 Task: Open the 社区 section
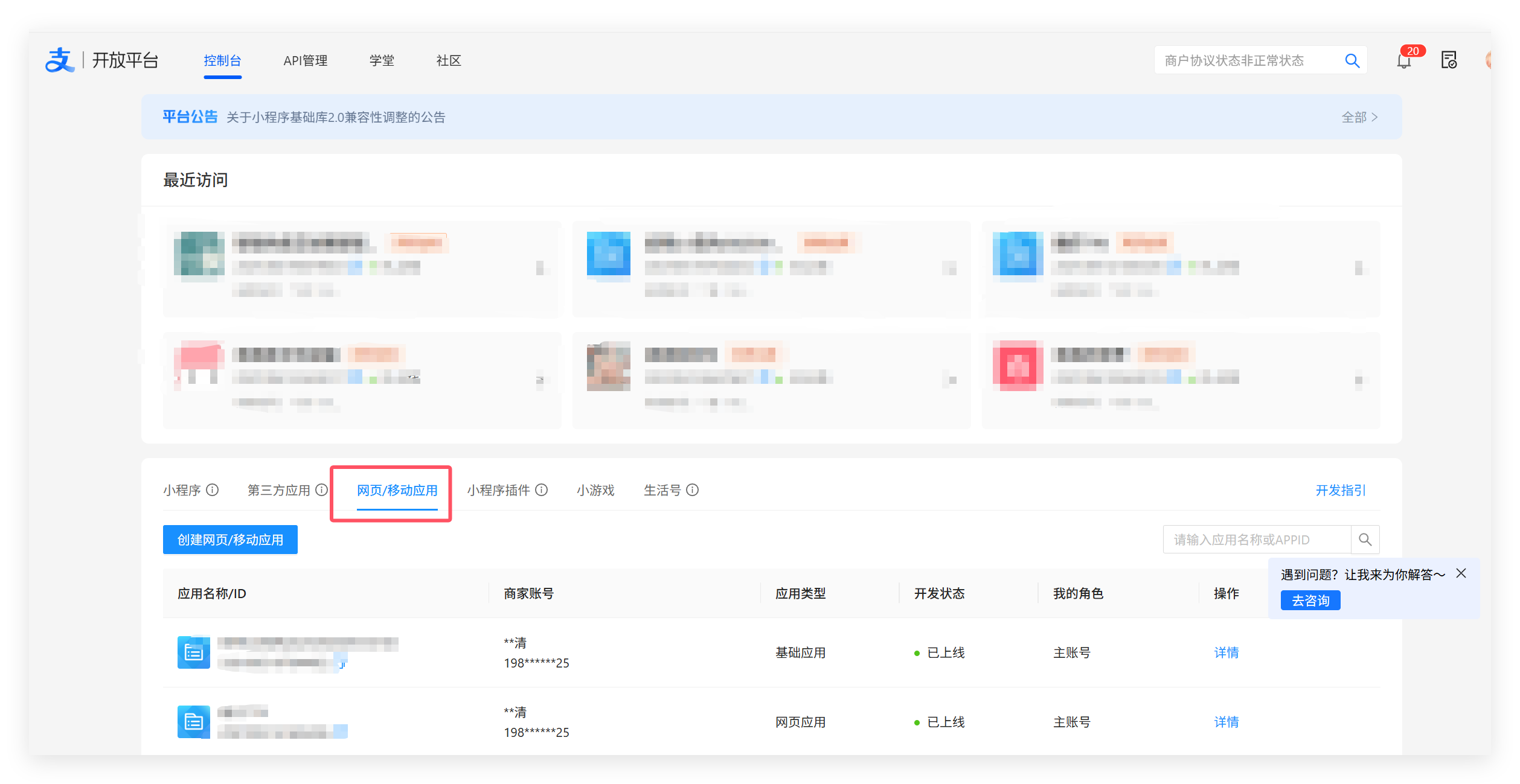(x=447, y=60)
